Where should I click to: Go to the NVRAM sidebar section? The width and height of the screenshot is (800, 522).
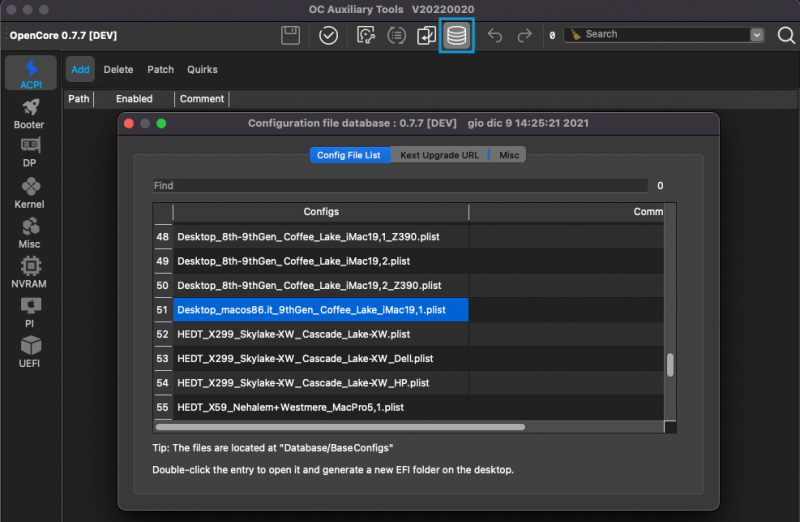[29, 273]
